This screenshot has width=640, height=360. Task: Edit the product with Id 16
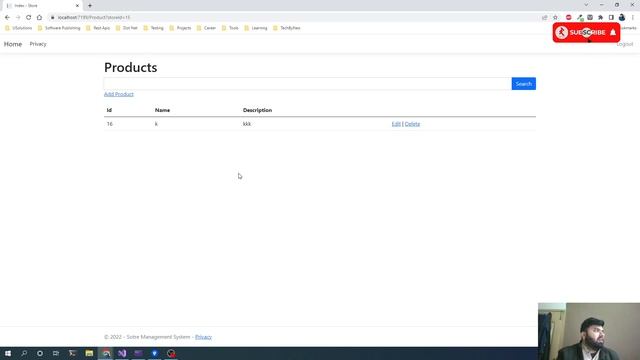pos(396,124)
